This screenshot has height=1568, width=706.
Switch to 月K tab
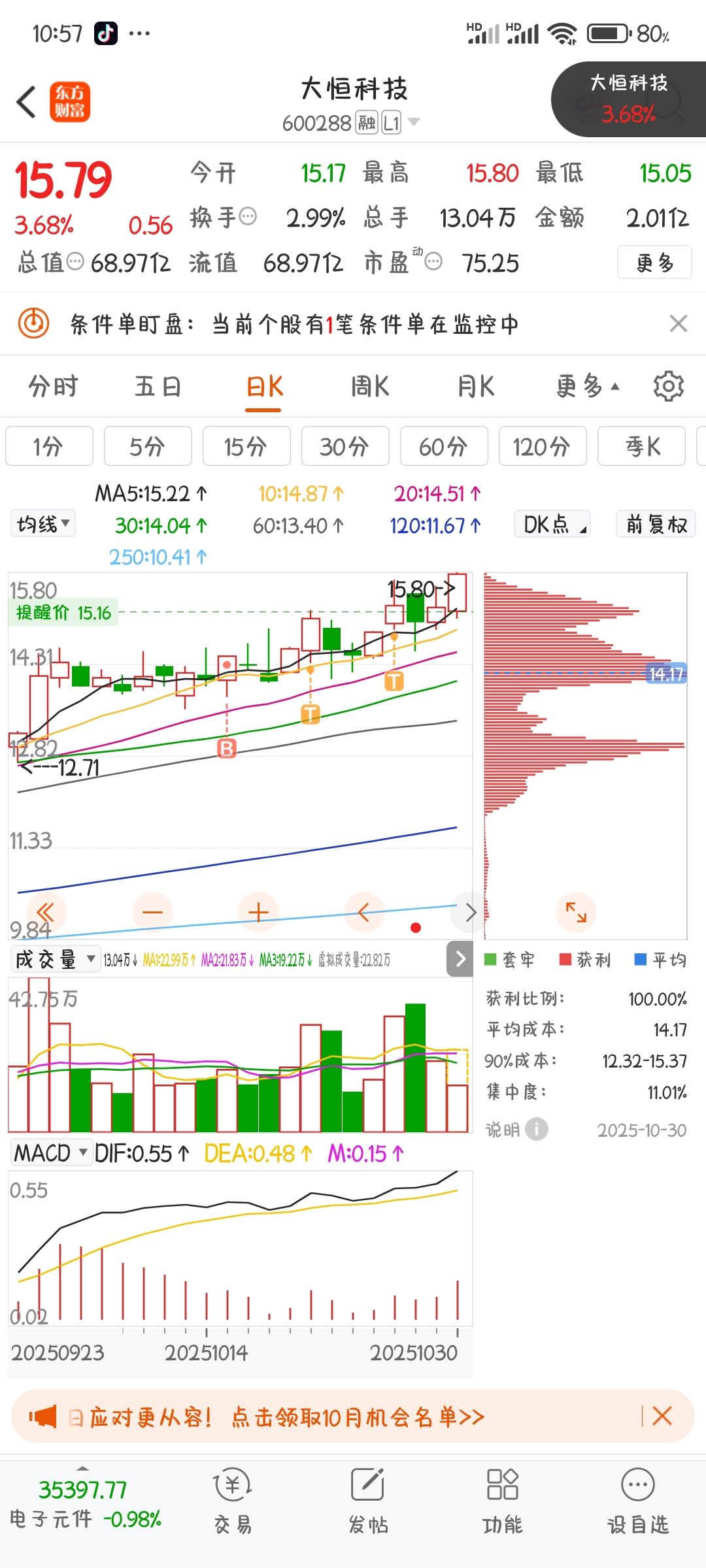(476, 386)
